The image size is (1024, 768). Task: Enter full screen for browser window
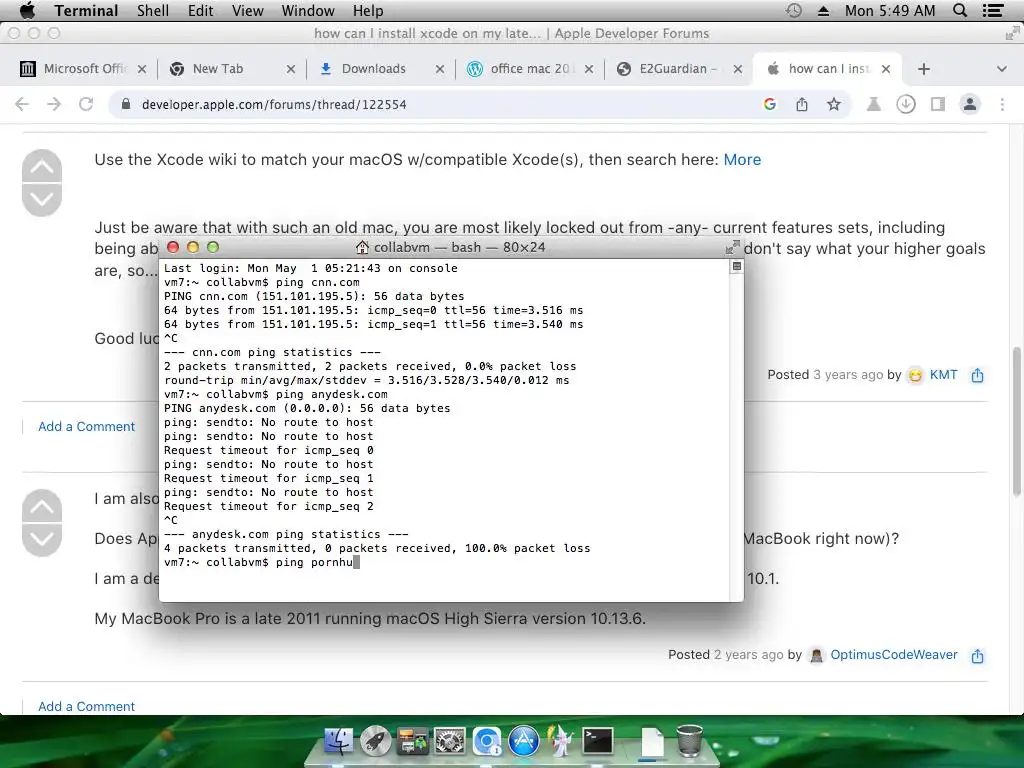(1012, 33)
